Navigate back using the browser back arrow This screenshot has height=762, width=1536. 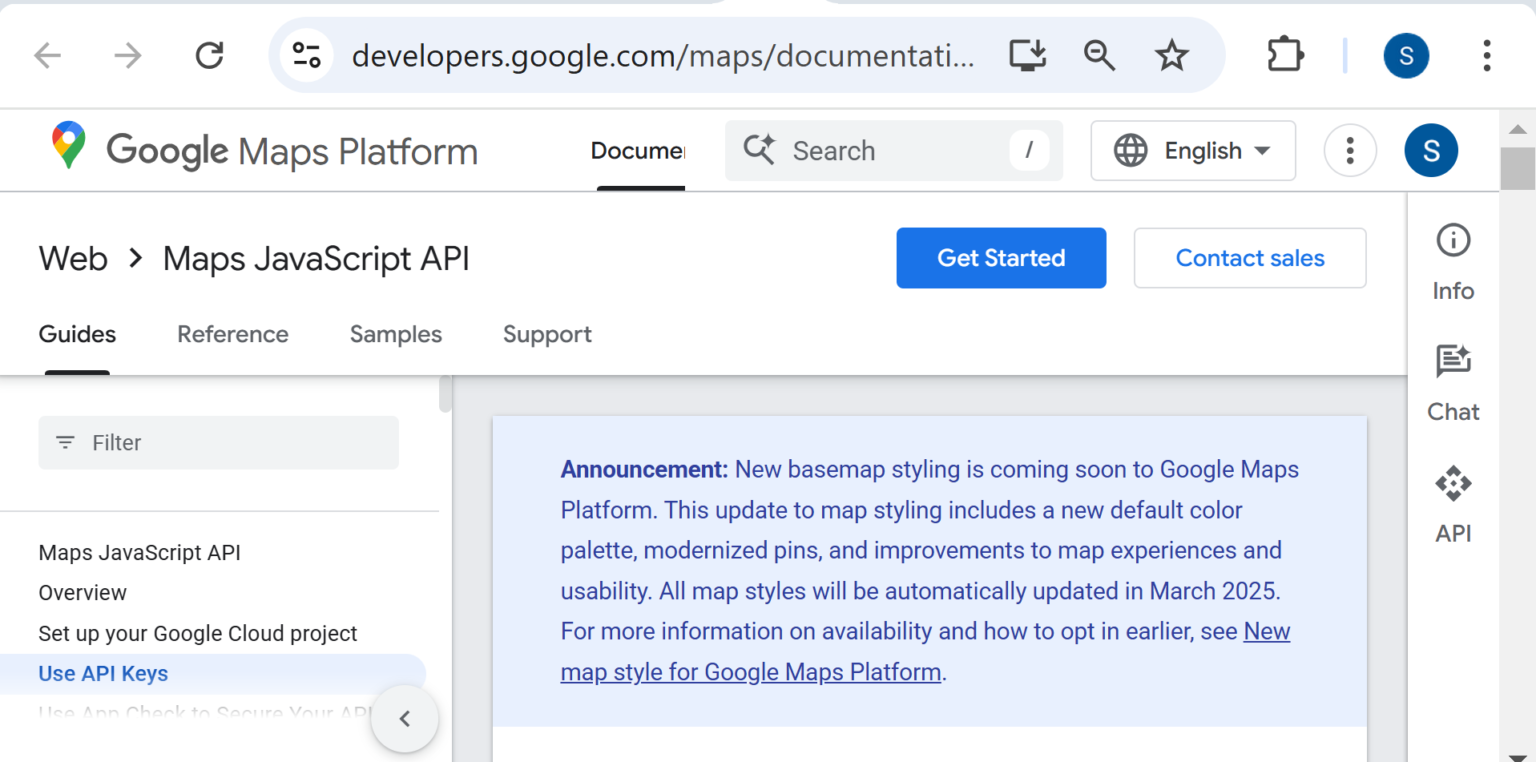tap(47, 55)
